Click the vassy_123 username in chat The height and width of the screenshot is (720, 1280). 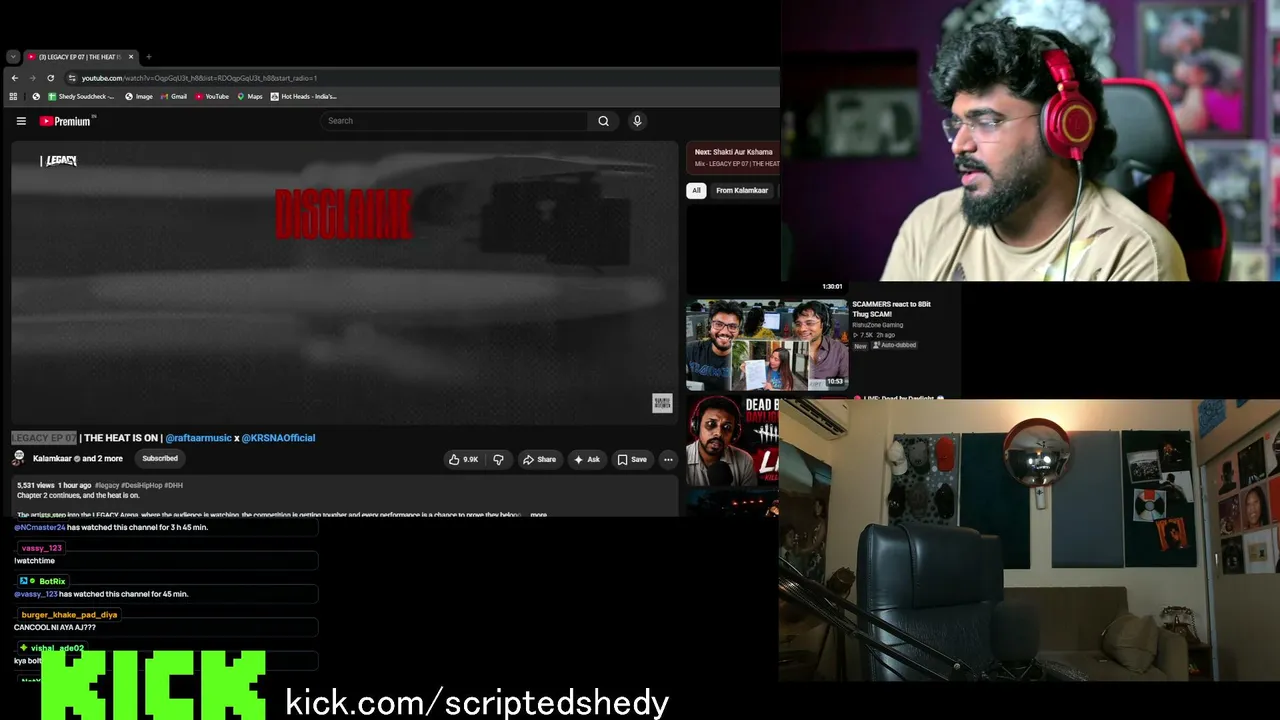[42, 548]
